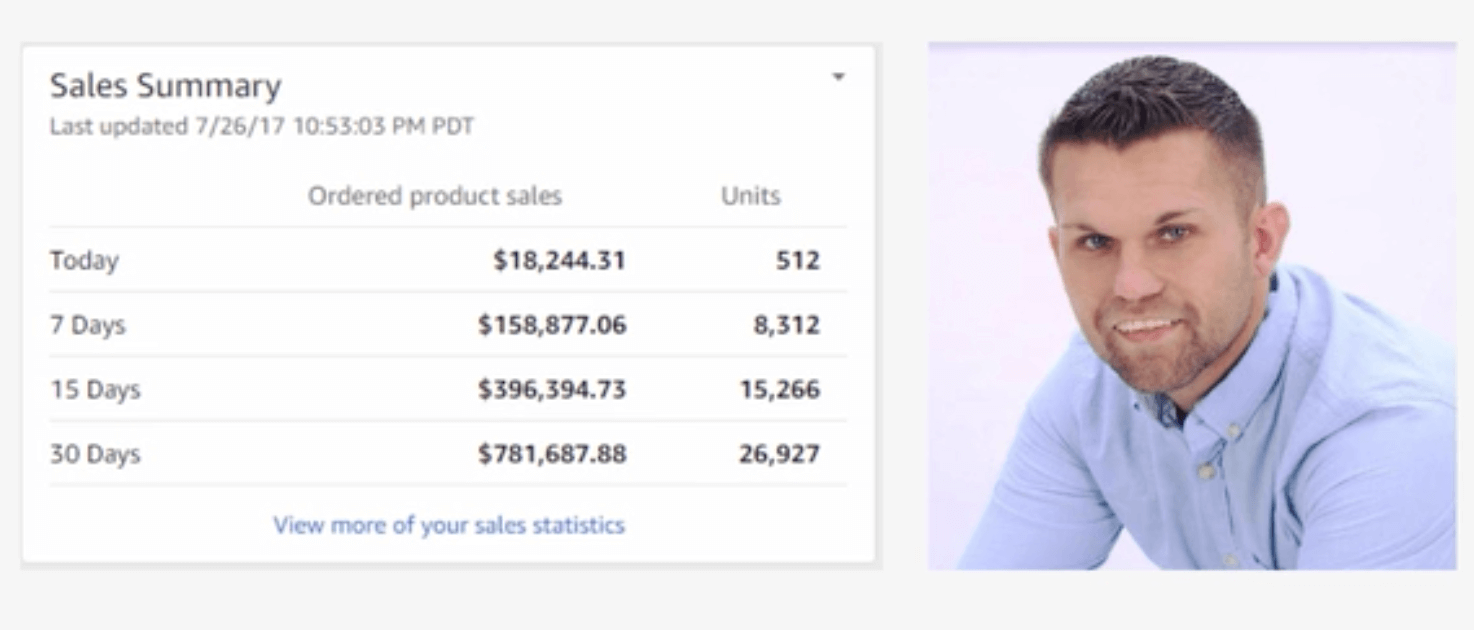Select the Last updated timestamp text
This screenshot has height=630, width=1474.
[x=262, y=126]
